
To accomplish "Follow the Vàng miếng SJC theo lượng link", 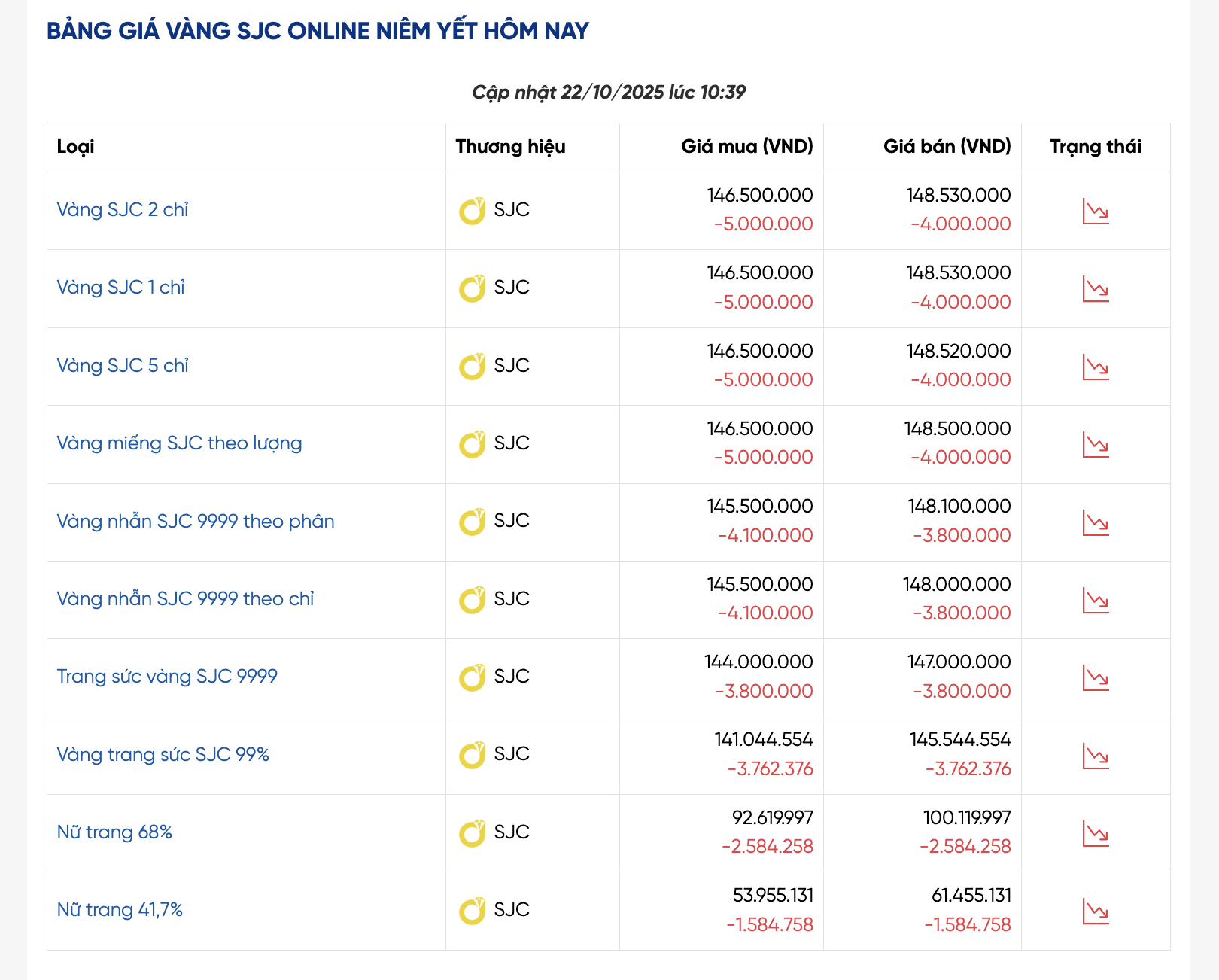I will 179,443.
